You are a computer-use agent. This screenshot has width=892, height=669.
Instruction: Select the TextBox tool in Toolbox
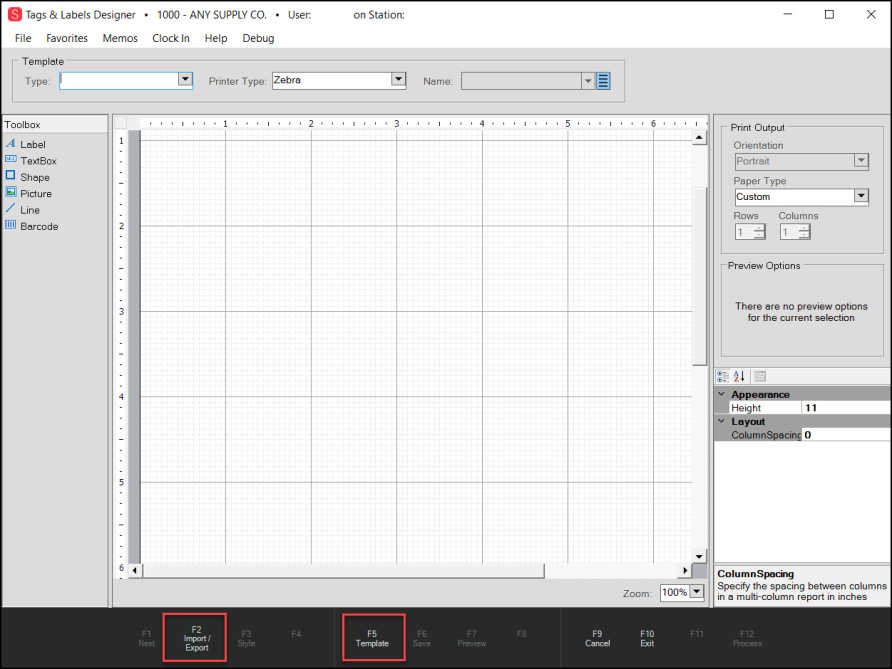coord(37,161)
